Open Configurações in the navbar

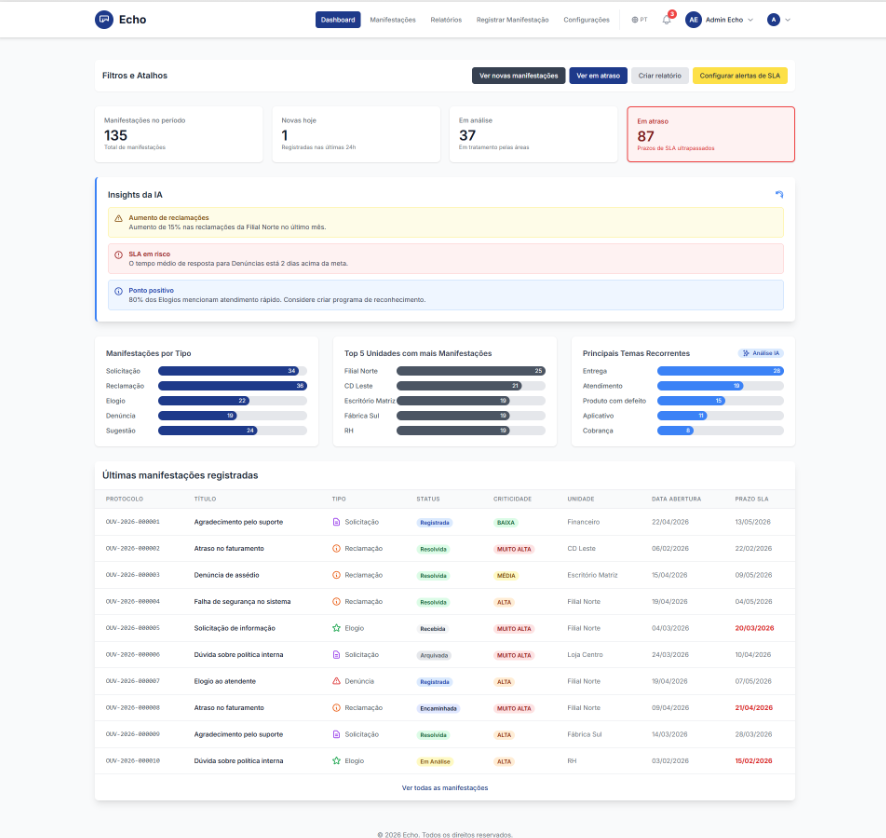pyautogui.click(x=587, y=20)
